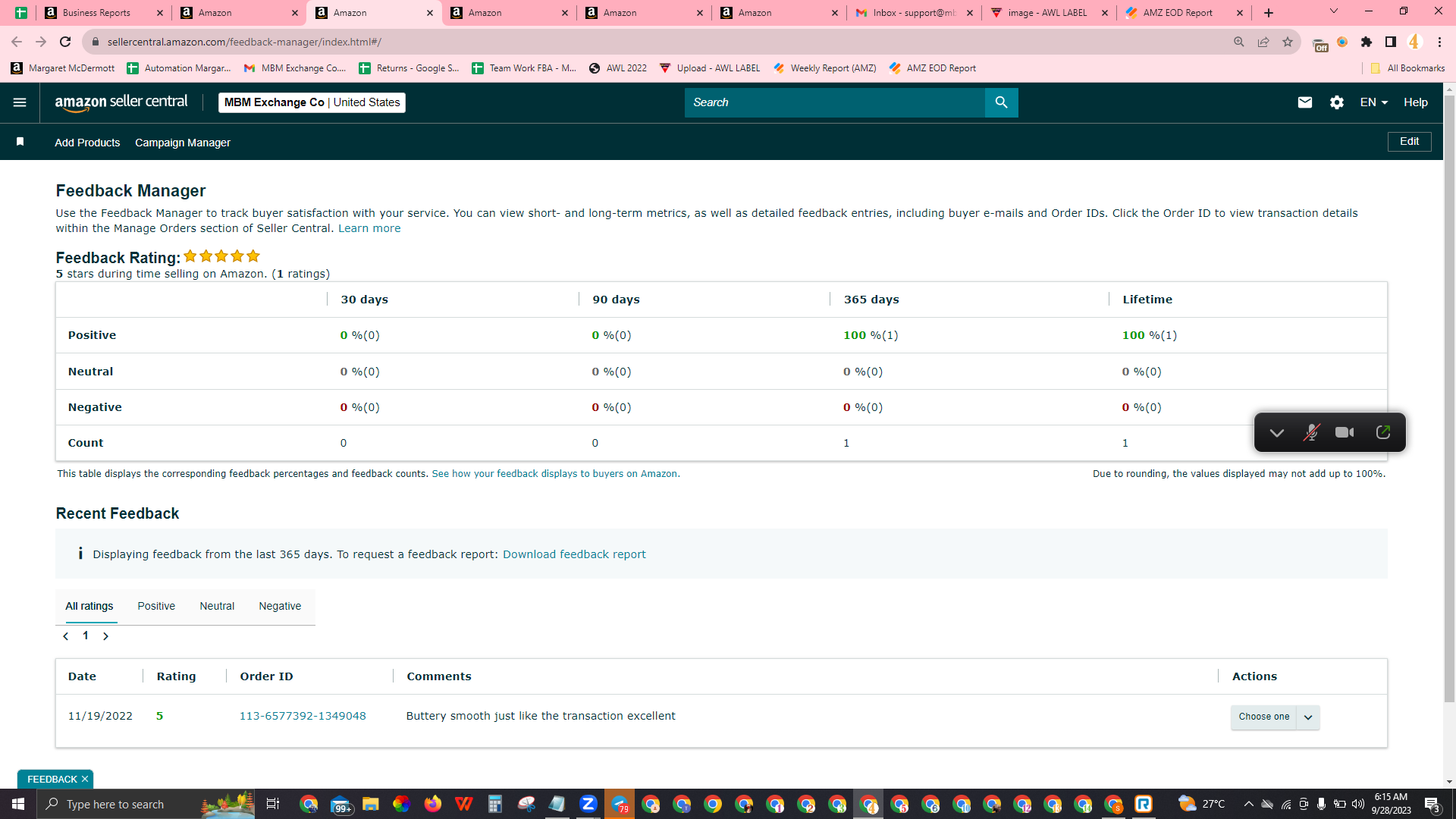Image resolution: width=1456 pixels, height=819 pixels.
Task: Click the share page icon in address bar
Action: [x=1263, y=42]
